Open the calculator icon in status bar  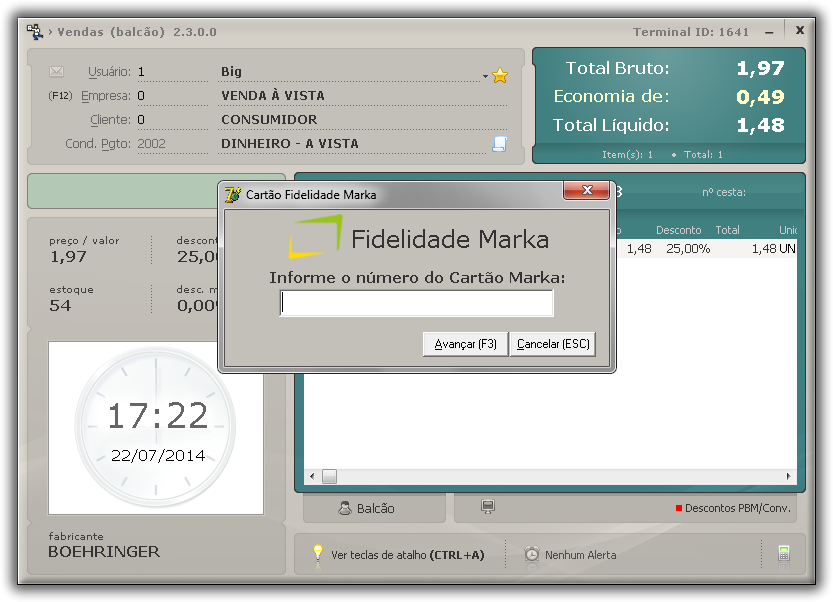(784, 554)
